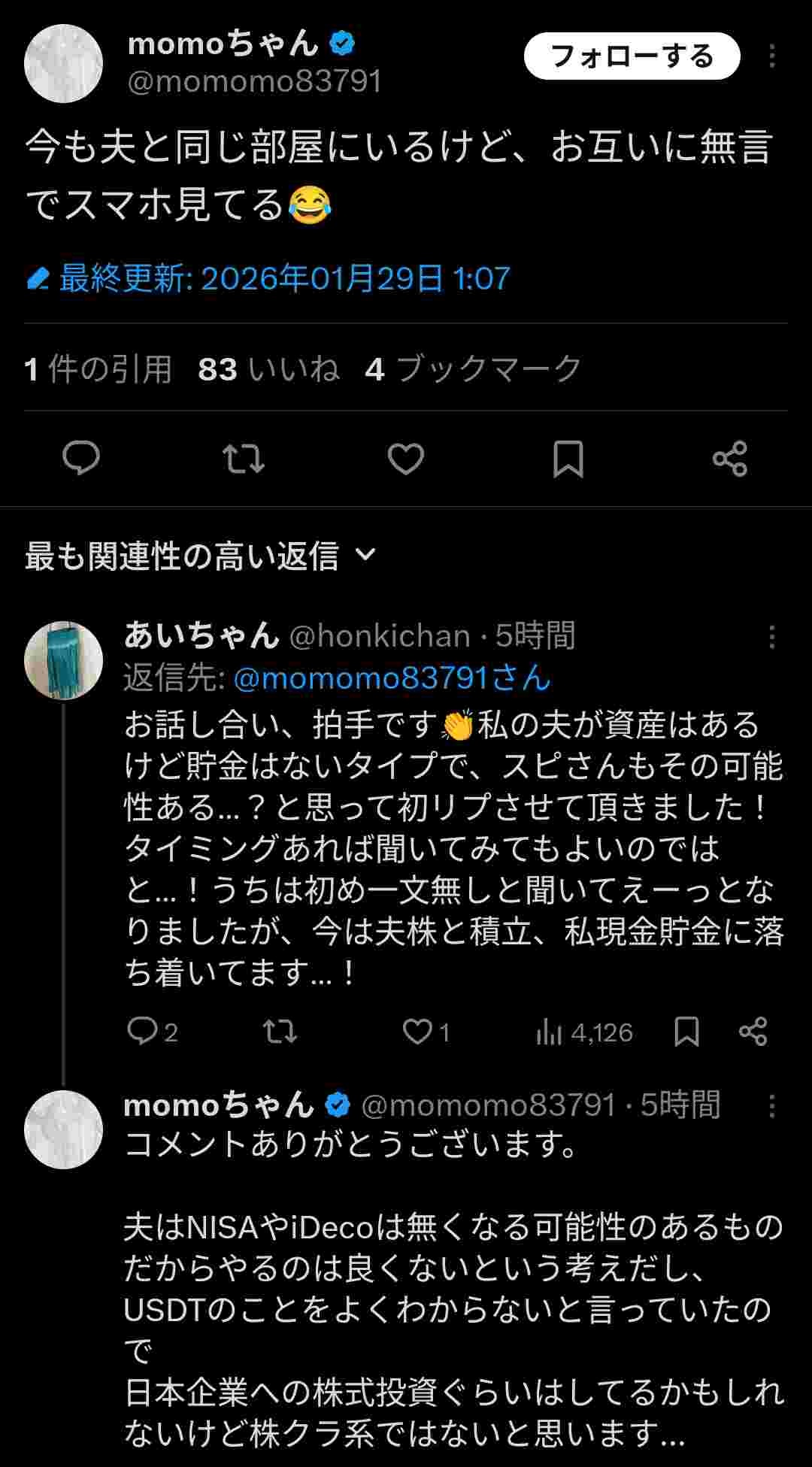View analytics for あいちゃん's reply
This screenshot has height=1467, width=812.
[583, 1032]
